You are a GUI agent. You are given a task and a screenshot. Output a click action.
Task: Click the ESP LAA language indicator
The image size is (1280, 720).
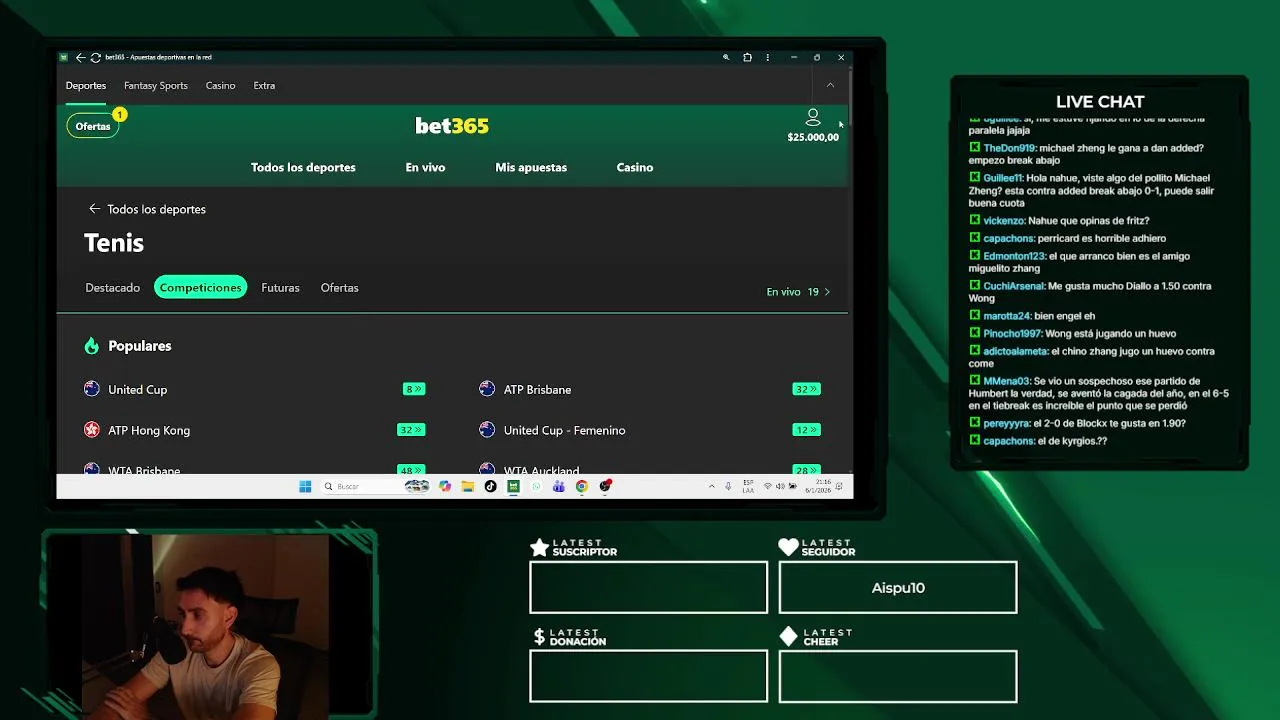coord(748,486)
